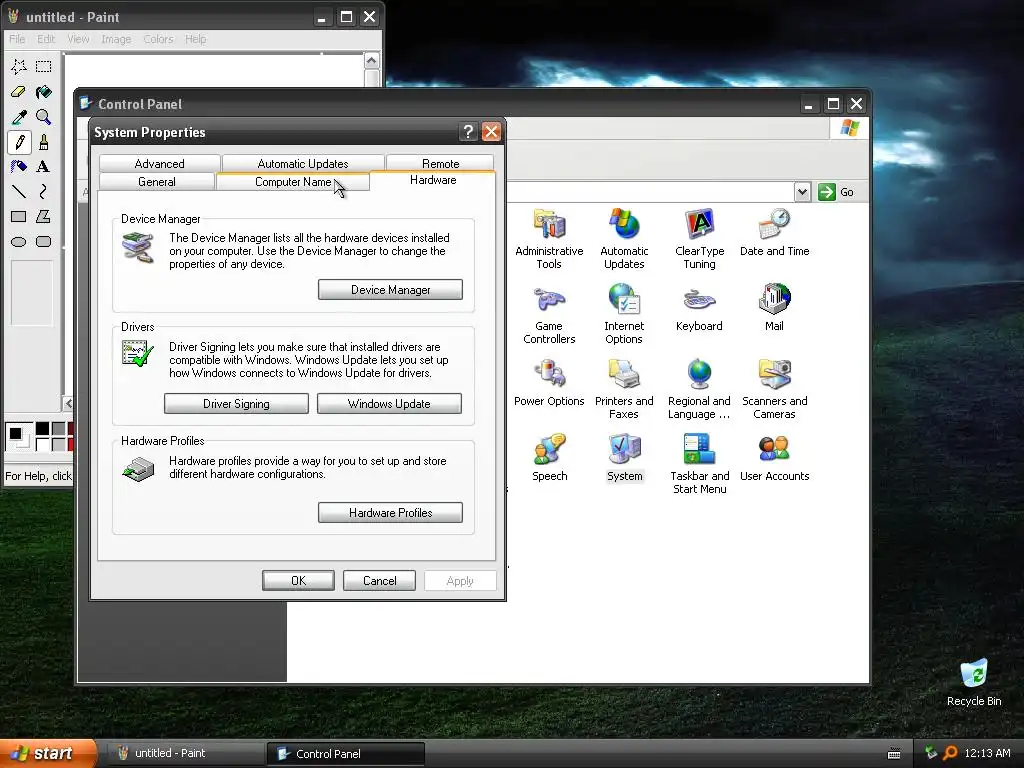Click the Control Panel taskbar button
This screenshot has width=1024, height=768.
click(x=345, y=754)
